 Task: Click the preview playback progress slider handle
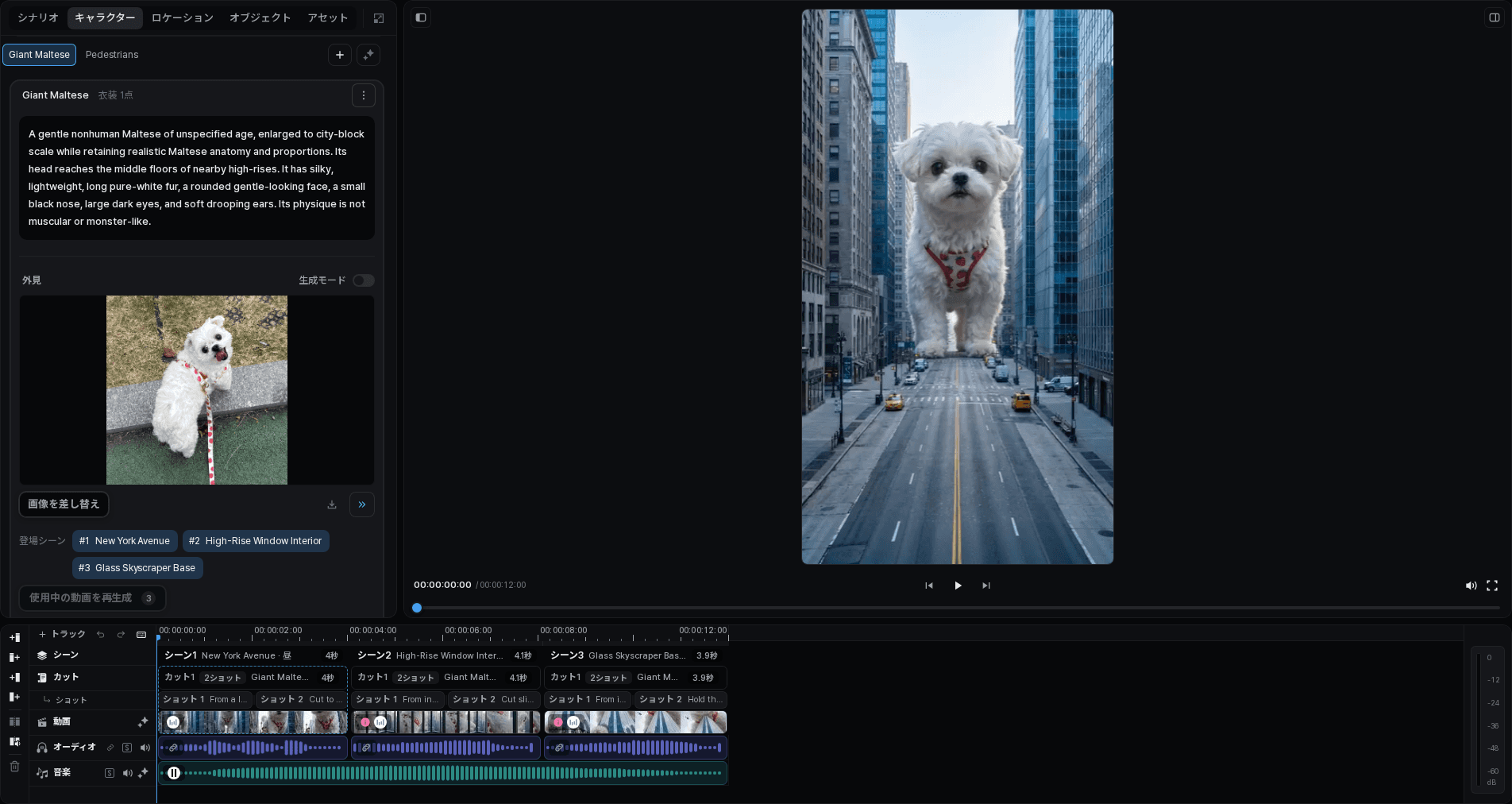(417, 608)
